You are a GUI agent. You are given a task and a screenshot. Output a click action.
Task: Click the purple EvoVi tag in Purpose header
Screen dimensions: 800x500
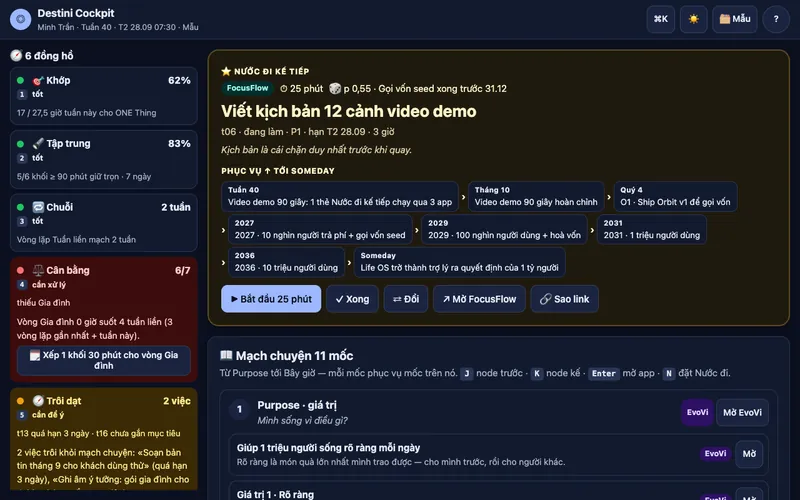[697, 412]
